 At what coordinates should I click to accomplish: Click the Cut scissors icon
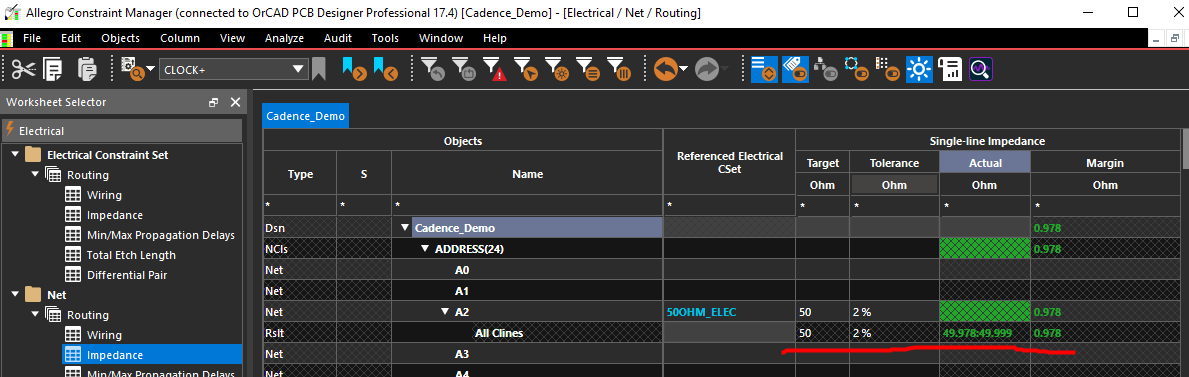[x=24, y=69]
